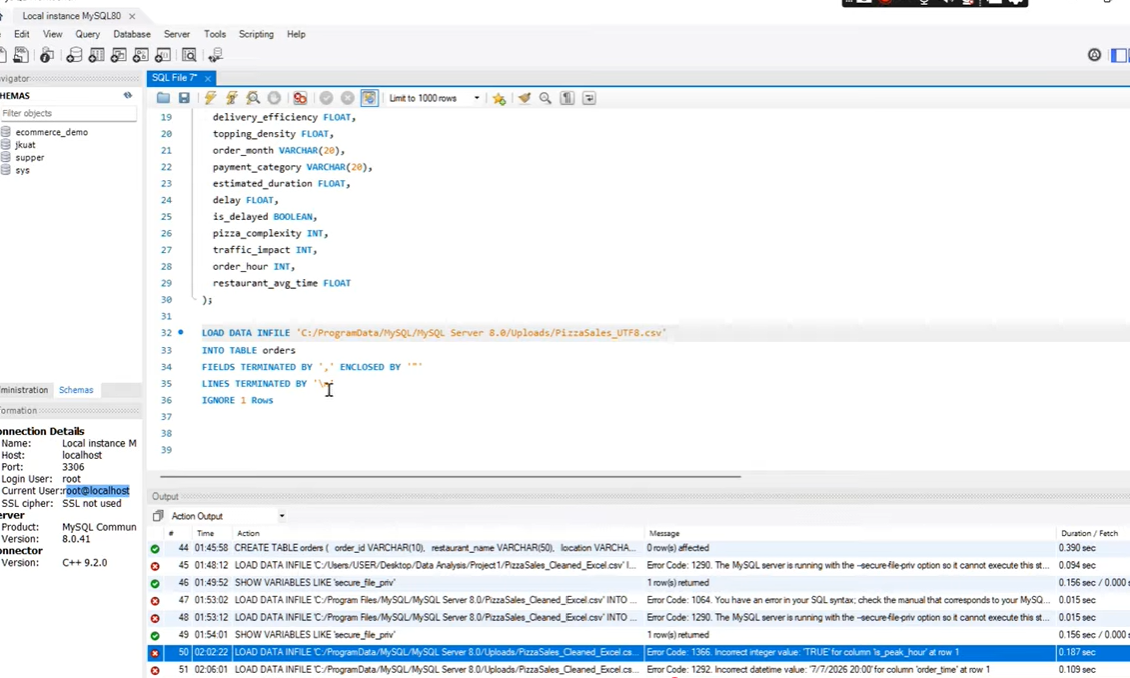Select the ecommerce_demo schema
This screenshot has width=1130, height=678.
coord(51,132)
